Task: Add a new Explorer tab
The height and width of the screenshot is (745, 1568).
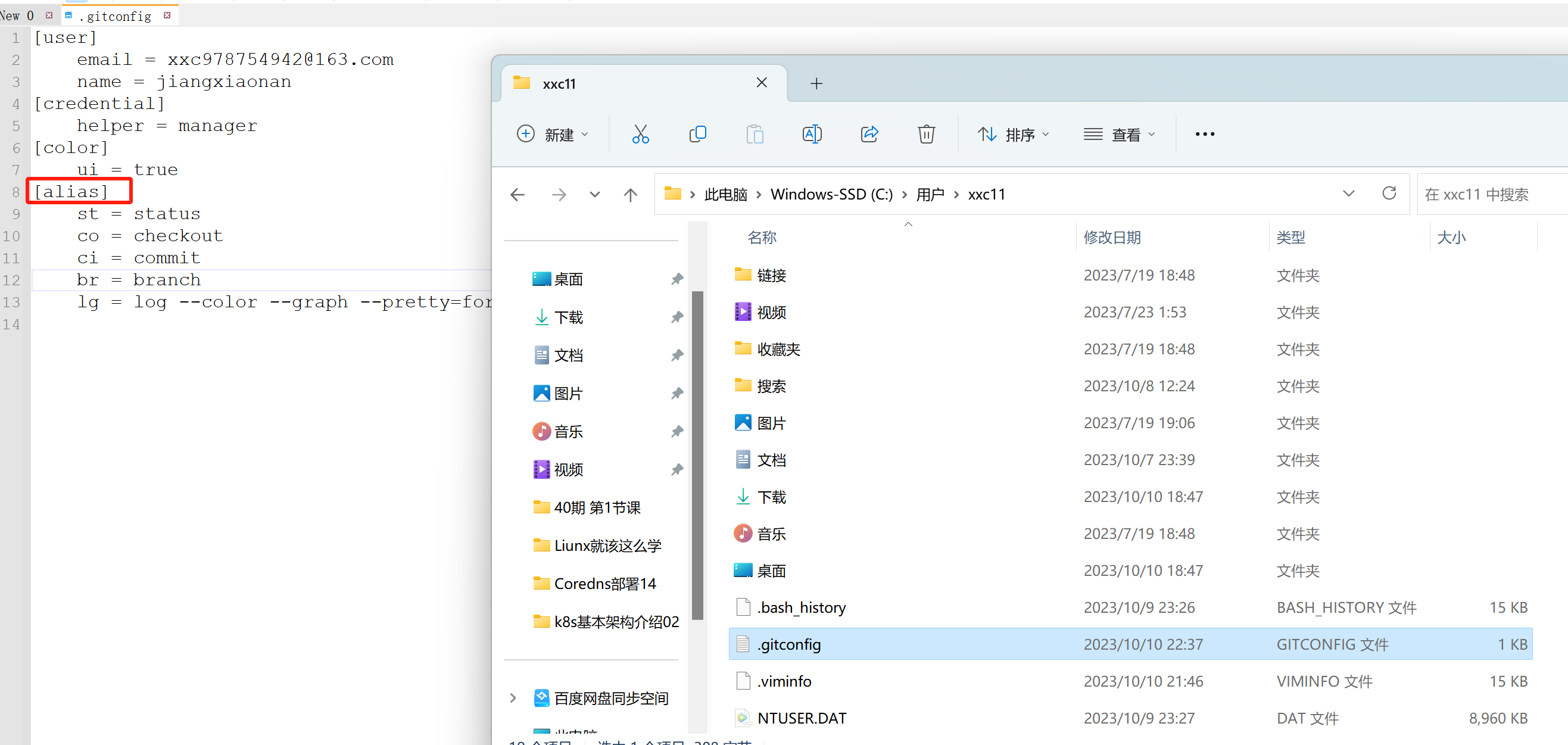Action: pyautogui.click(x=817, y=83)
